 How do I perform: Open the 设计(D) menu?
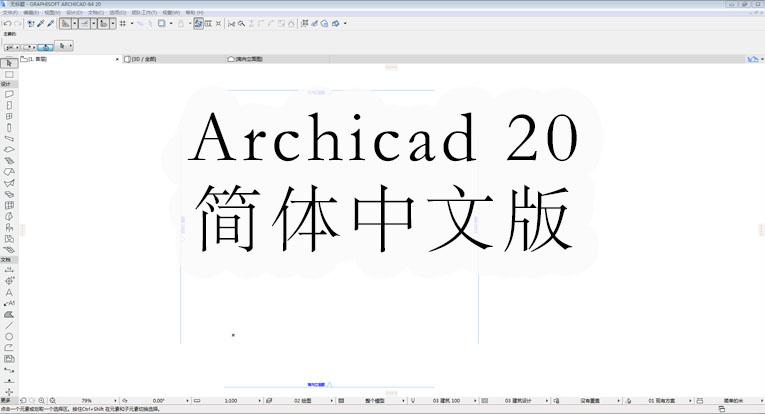coord(74,13)
